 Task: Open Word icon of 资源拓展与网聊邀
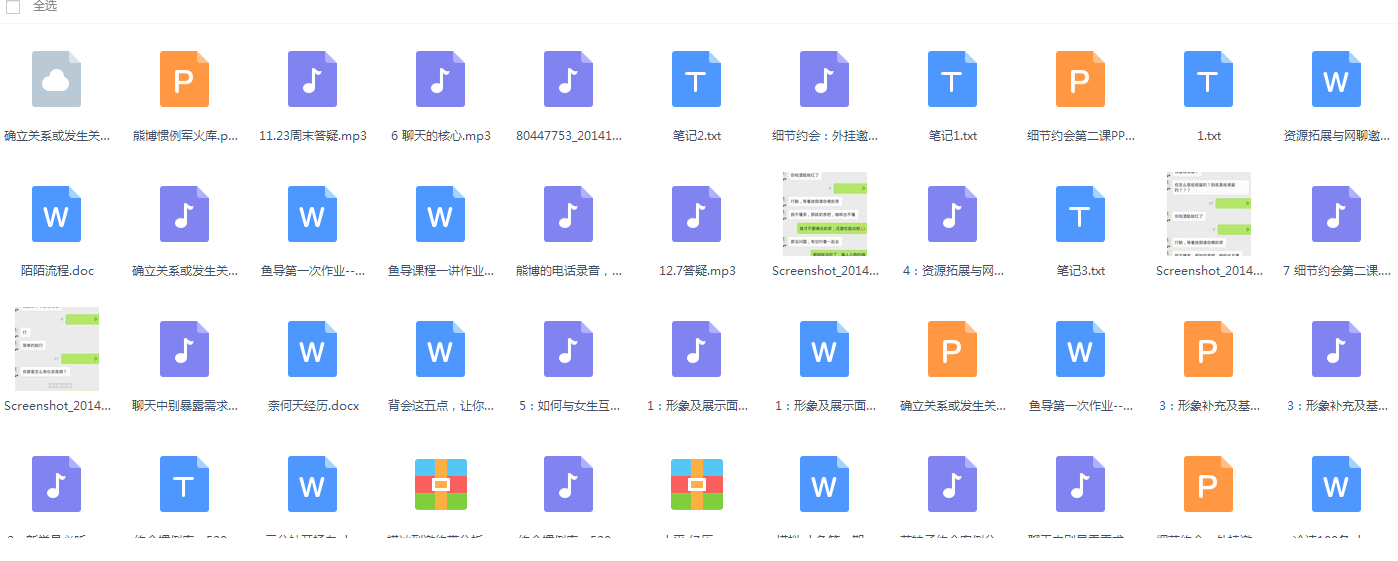(1336, 79)
